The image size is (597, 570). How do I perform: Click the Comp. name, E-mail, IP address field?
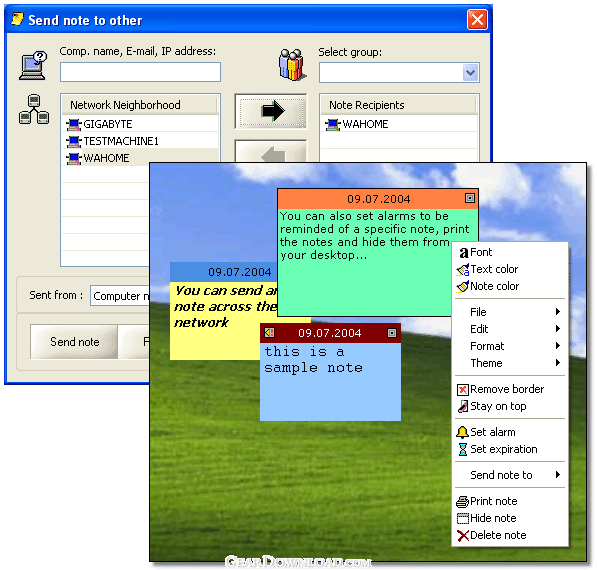click(x=140, y=72)
